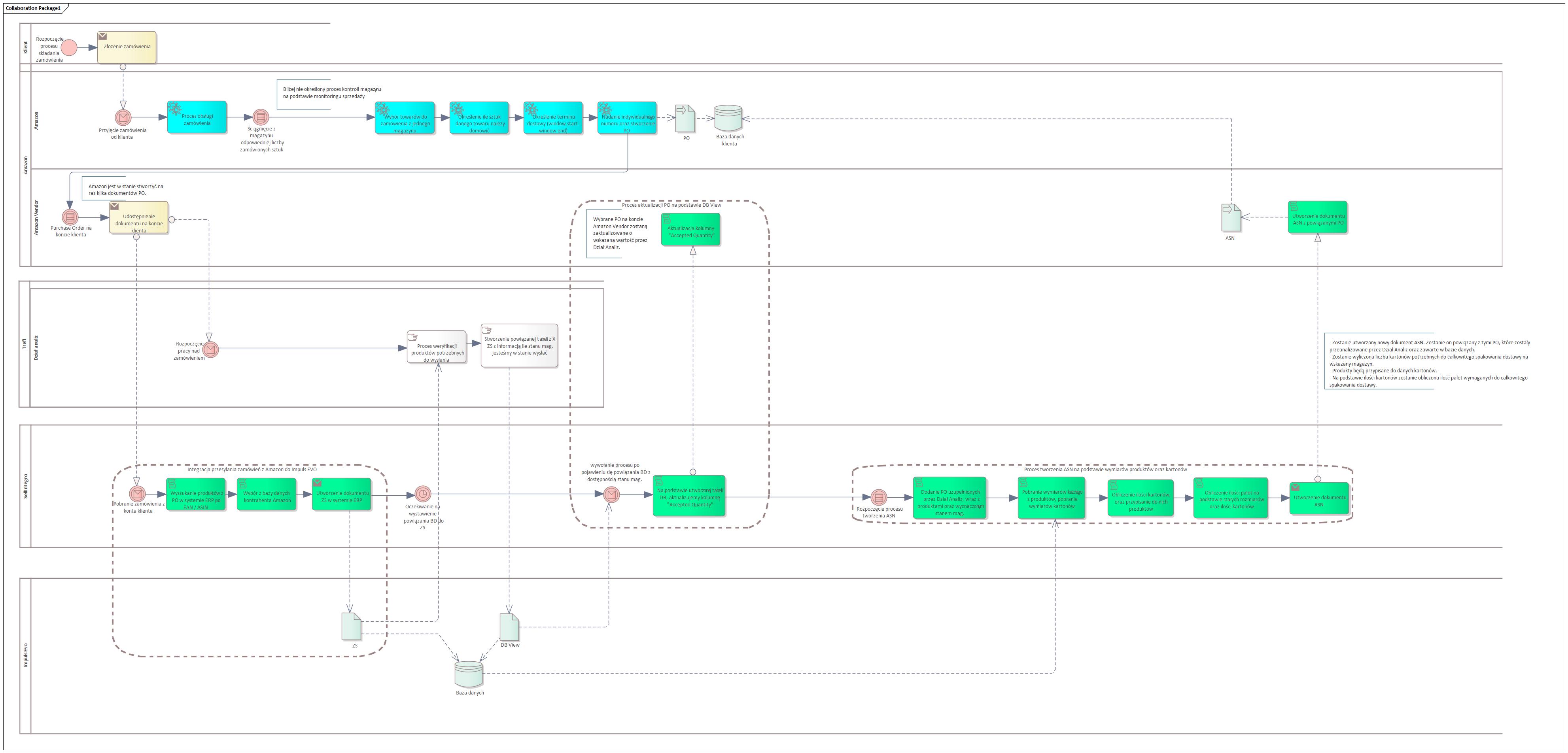
Task: Select the 'Złożenie zamówienia' task box
Action: pyautogui.click(x=127, y=47)
